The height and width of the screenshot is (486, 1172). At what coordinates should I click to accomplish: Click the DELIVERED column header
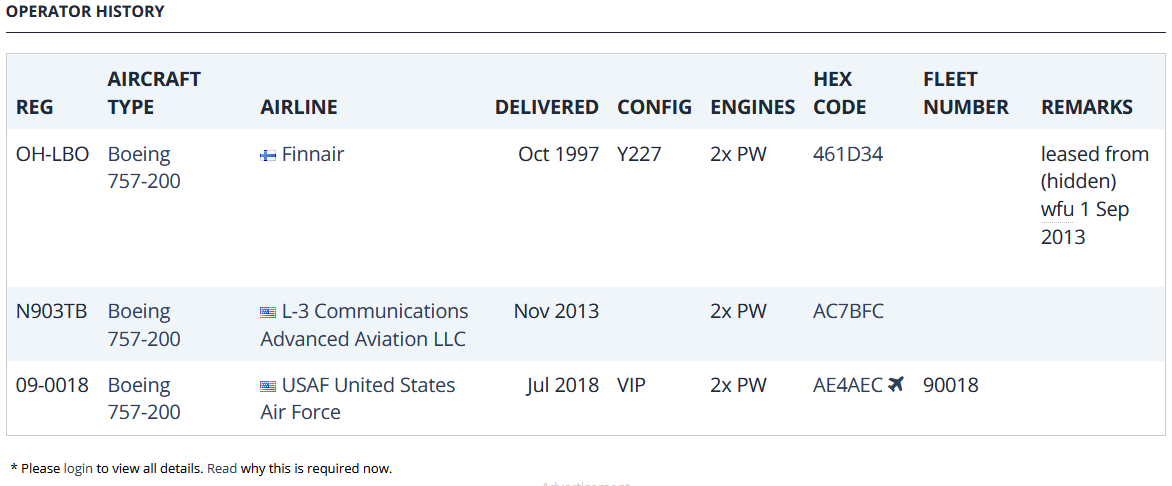[x=546, y=107]
